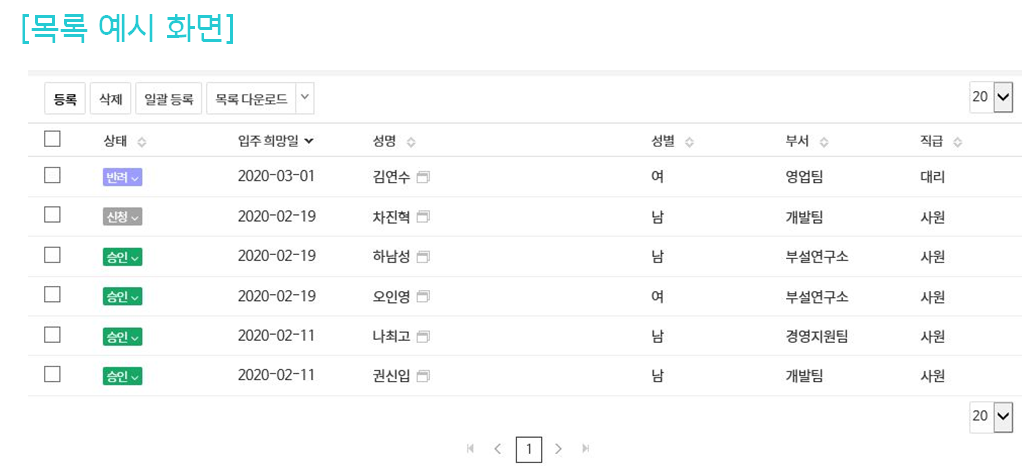The height and width of the screenshot is (471, 1022).
Task: Sort by 입주 희망일 column header
Action: [x=276, y=141]
